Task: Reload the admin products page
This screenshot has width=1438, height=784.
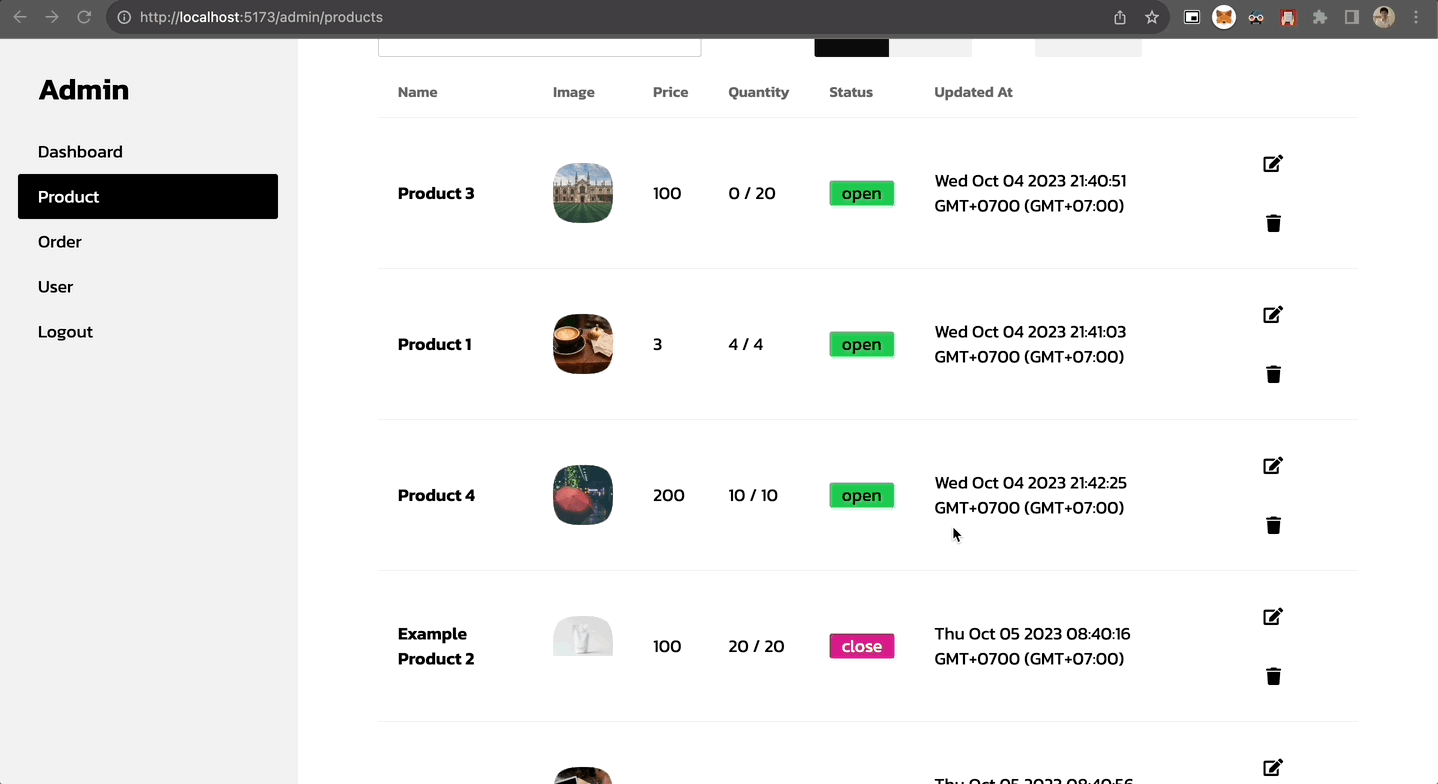Action: (x=84, y=17)
